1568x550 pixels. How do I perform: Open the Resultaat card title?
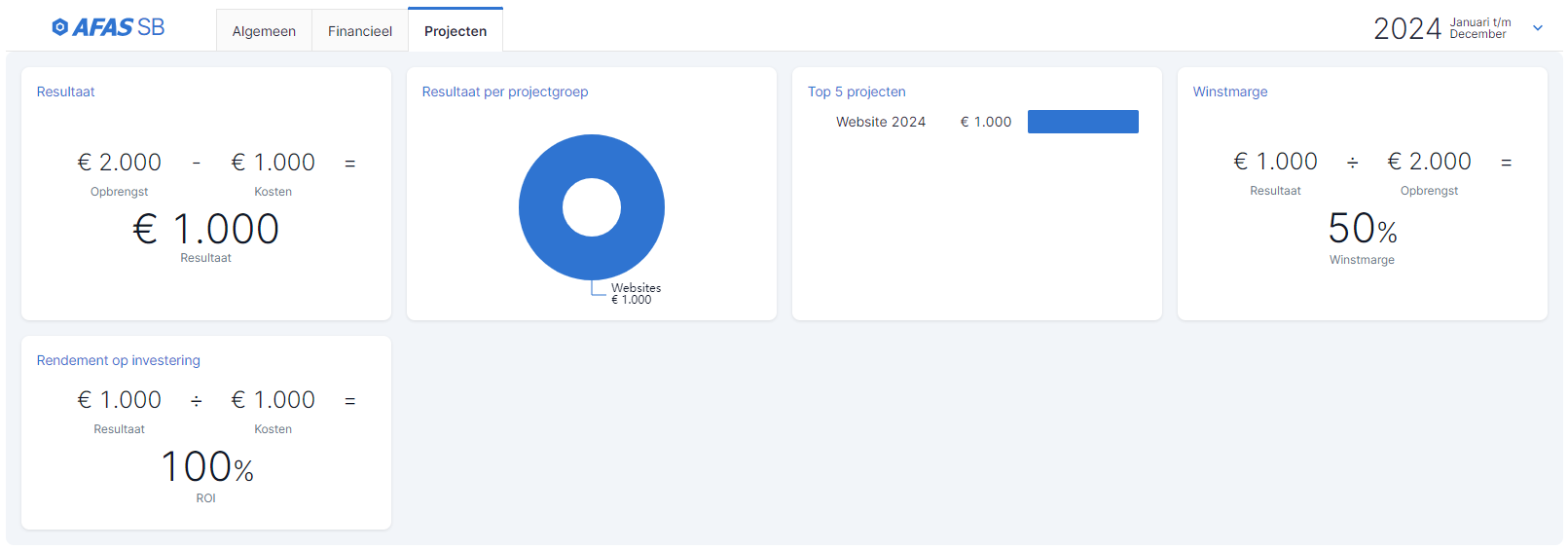65,92
